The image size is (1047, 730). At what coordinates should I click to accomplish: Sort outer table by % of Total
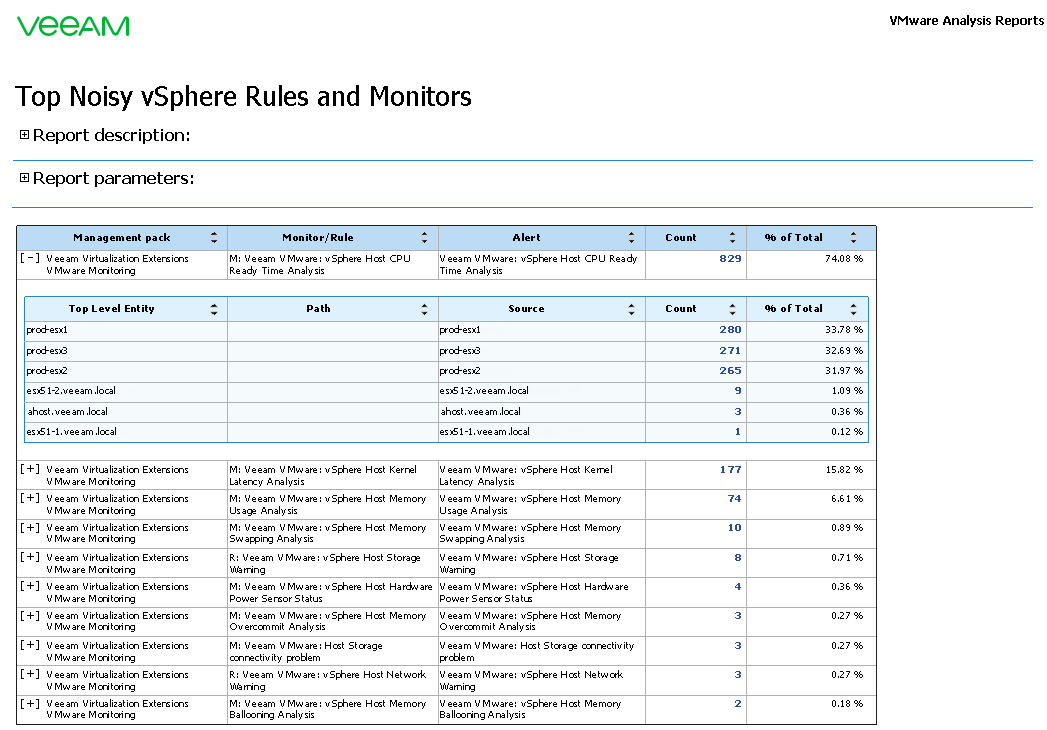853,238
